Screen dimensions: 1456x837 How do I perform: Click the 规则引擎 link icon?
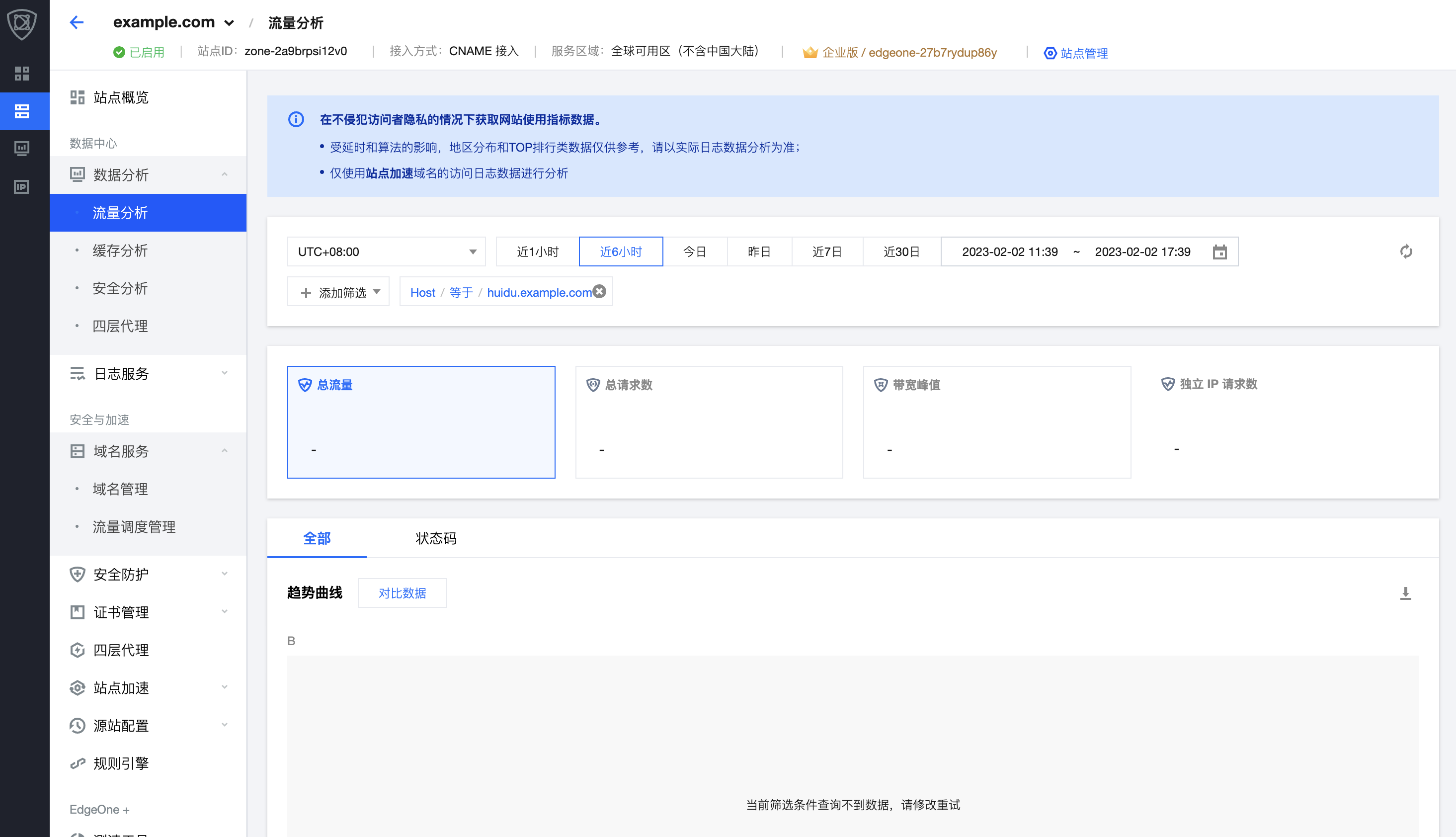78,763
